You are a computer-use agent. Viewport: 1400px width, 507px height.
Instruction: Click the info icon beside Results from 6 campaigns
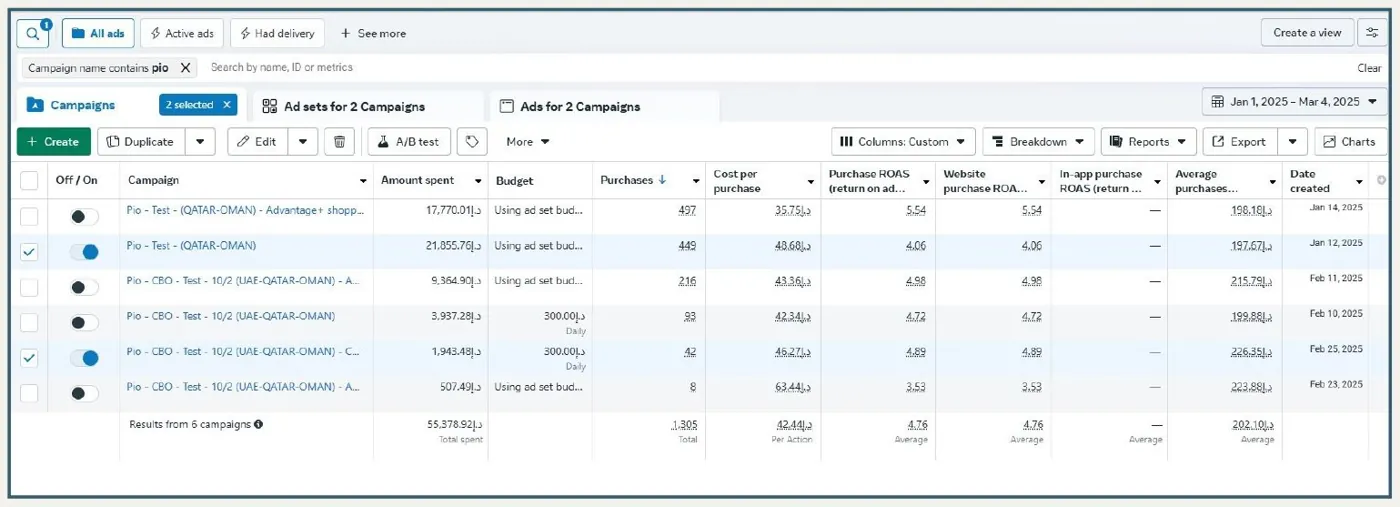(258, 424)
